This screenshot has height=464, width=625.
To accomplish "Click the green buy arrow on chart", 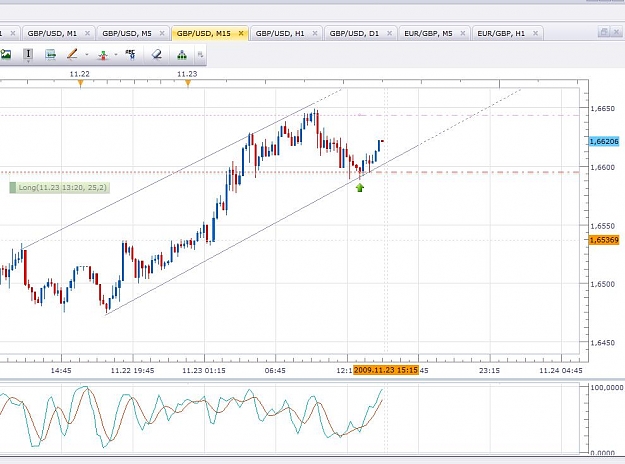I will 360,187.
